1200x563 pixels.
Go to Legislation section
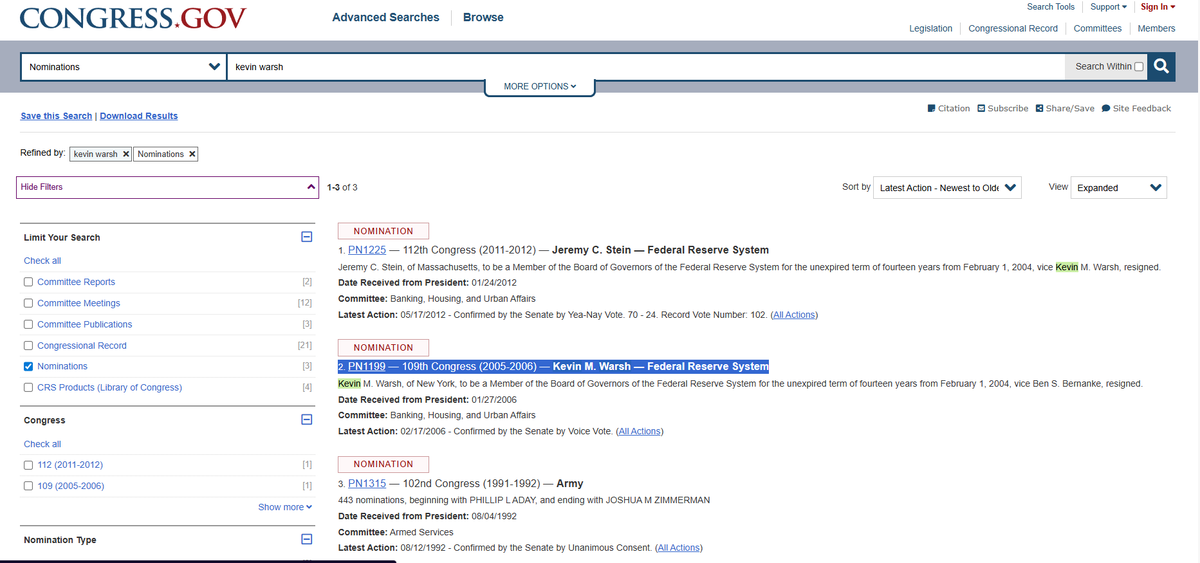(931, 28)
